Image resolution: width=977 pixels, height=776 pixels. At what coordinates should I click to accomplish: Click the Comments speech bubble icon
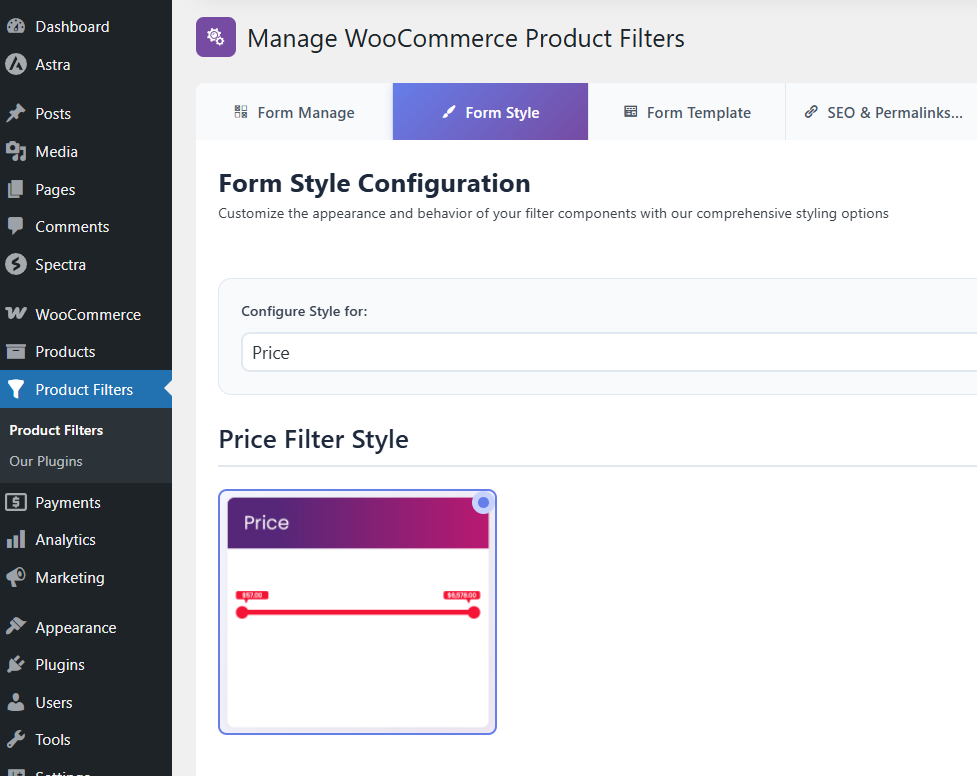point(16,226)
